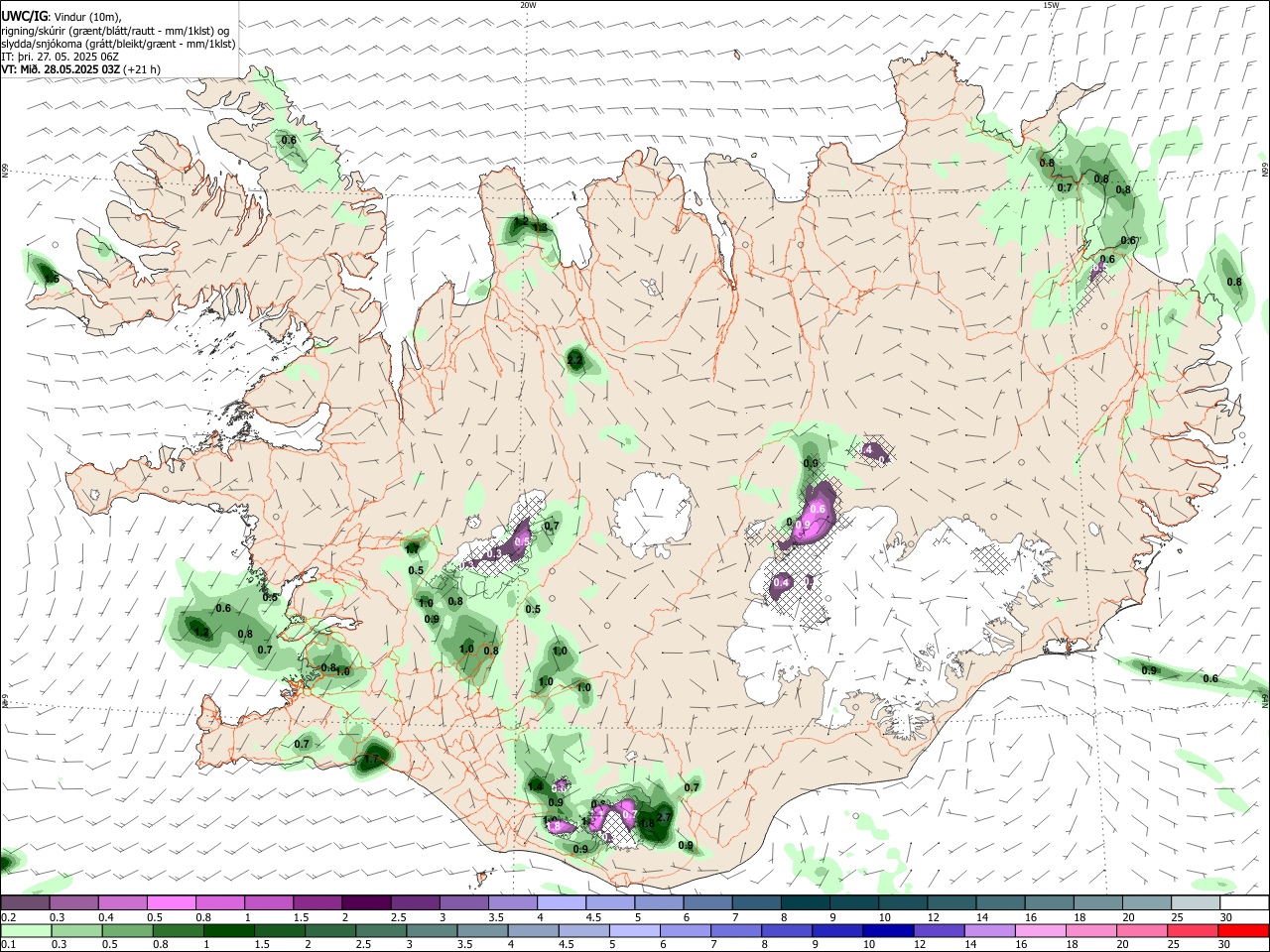1270x952 pixels.
Task: Click the "slydda/snjókoma" description line in the header
Action: pyautogui.click(x=118, y=44)
